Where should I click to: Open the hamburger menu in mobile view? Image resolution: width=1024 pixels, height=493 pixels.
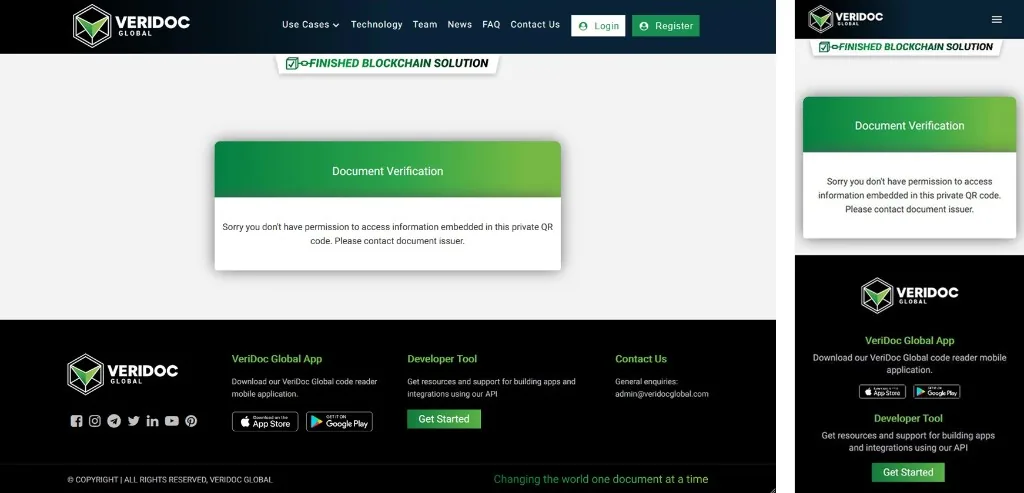pos(997,20)
